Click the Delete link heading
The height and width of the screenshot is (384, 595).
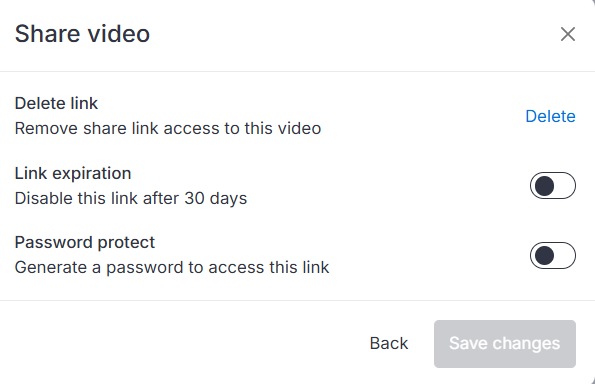pos(56,103)
